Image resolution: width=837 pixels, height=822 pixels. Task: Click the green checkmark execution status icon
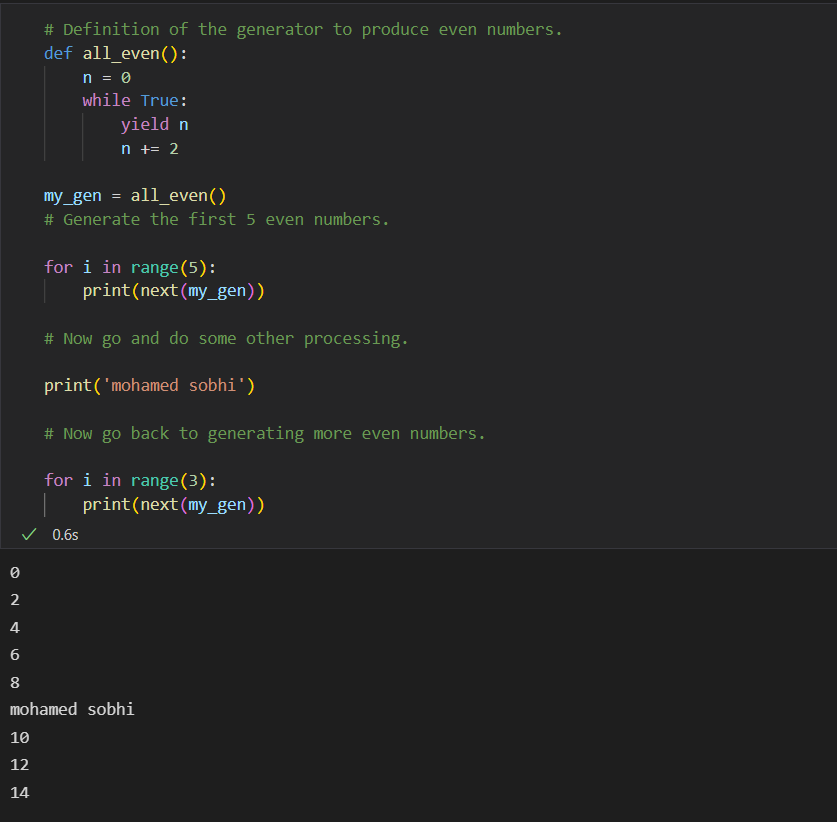pyautogui.click(x=28, y=534)
